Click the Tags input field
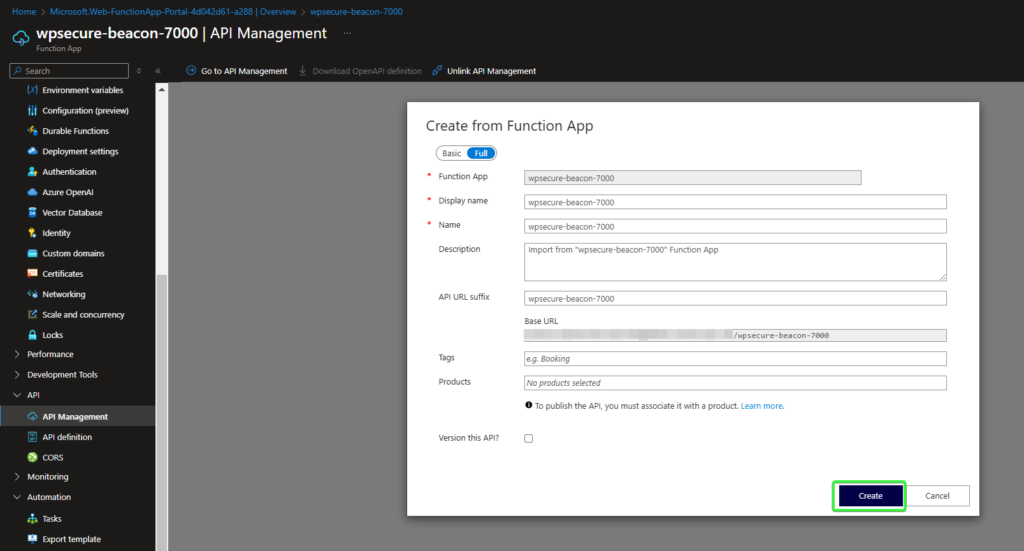The image size is (1024, 551). click(735, 358)
